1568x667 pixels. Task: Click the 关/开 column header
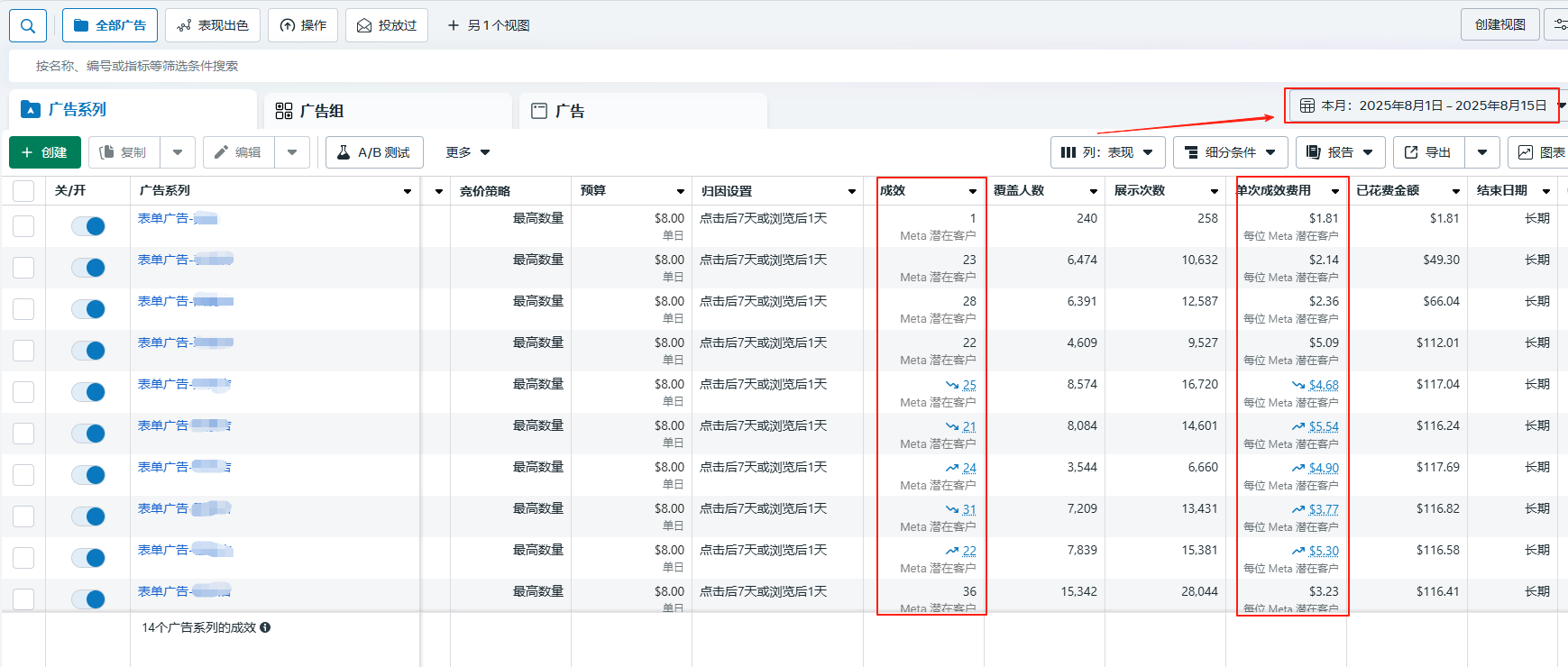[70, 190]
